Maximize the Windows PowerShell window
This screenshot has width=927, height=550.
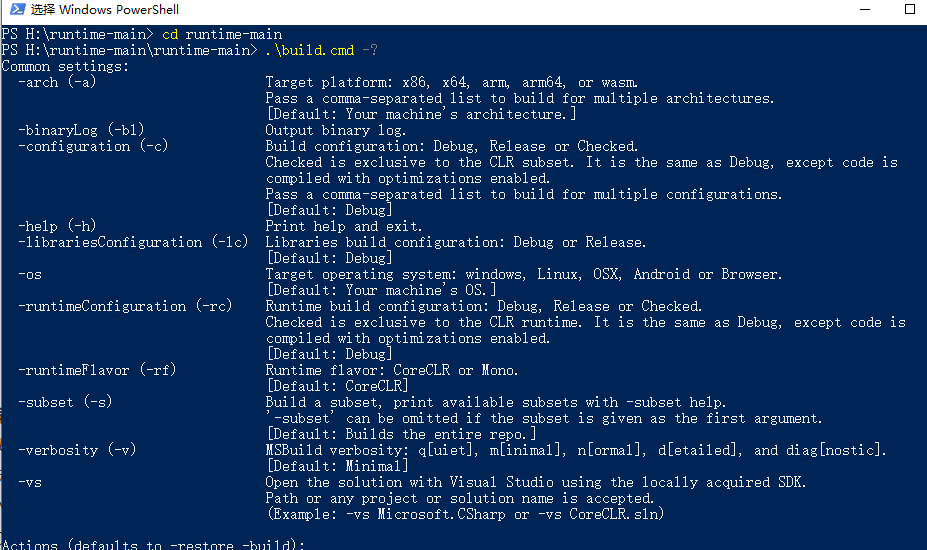click(x=910, y=9)
